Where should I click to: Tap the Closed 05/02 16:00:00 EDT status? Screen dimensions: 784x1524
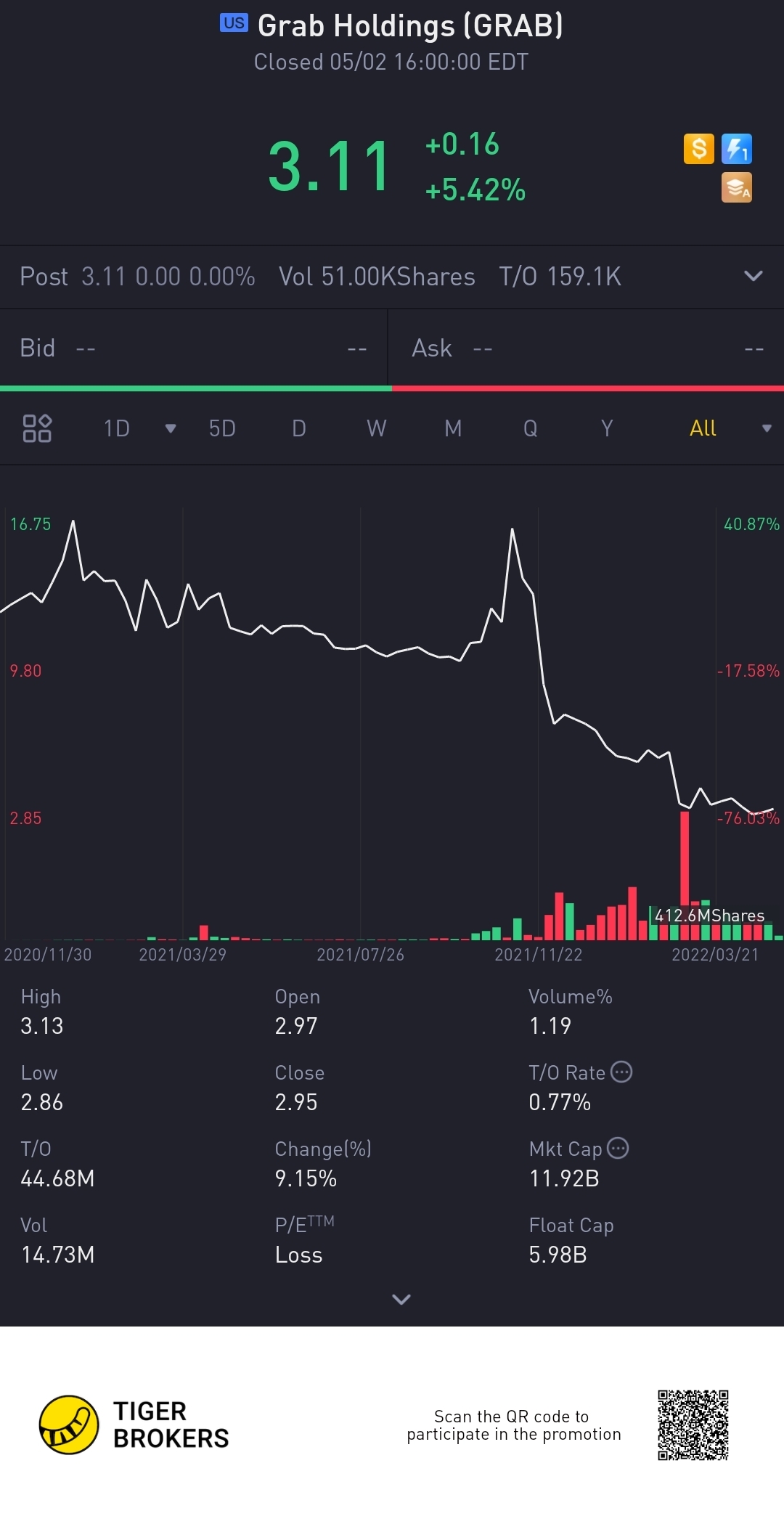point(391,62)
